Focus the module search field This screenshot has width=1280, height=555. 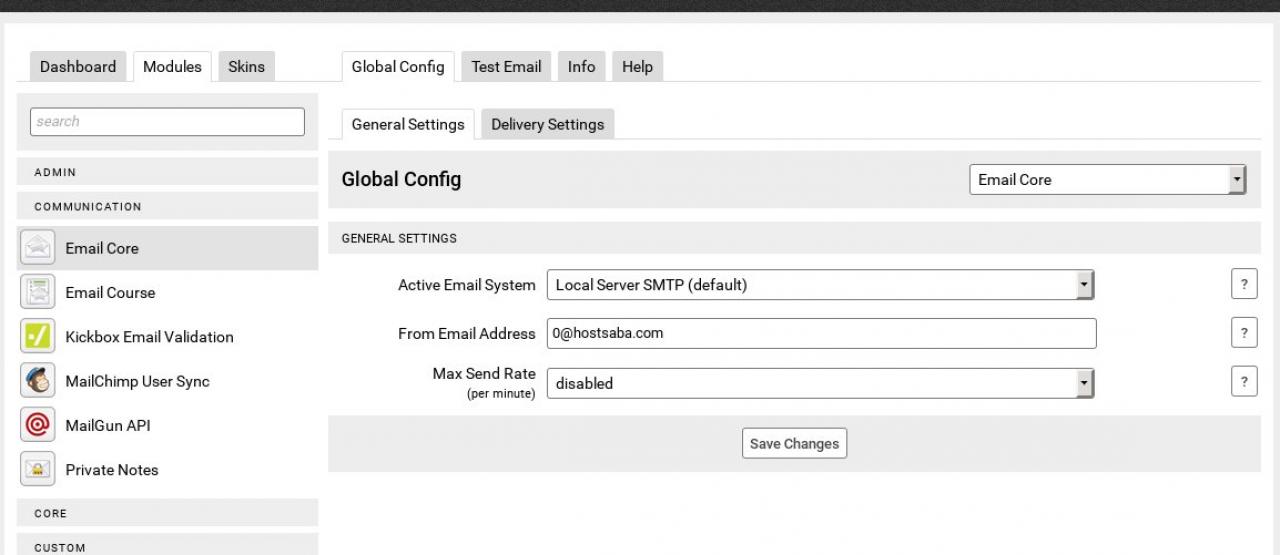click(x=168, y=122)
